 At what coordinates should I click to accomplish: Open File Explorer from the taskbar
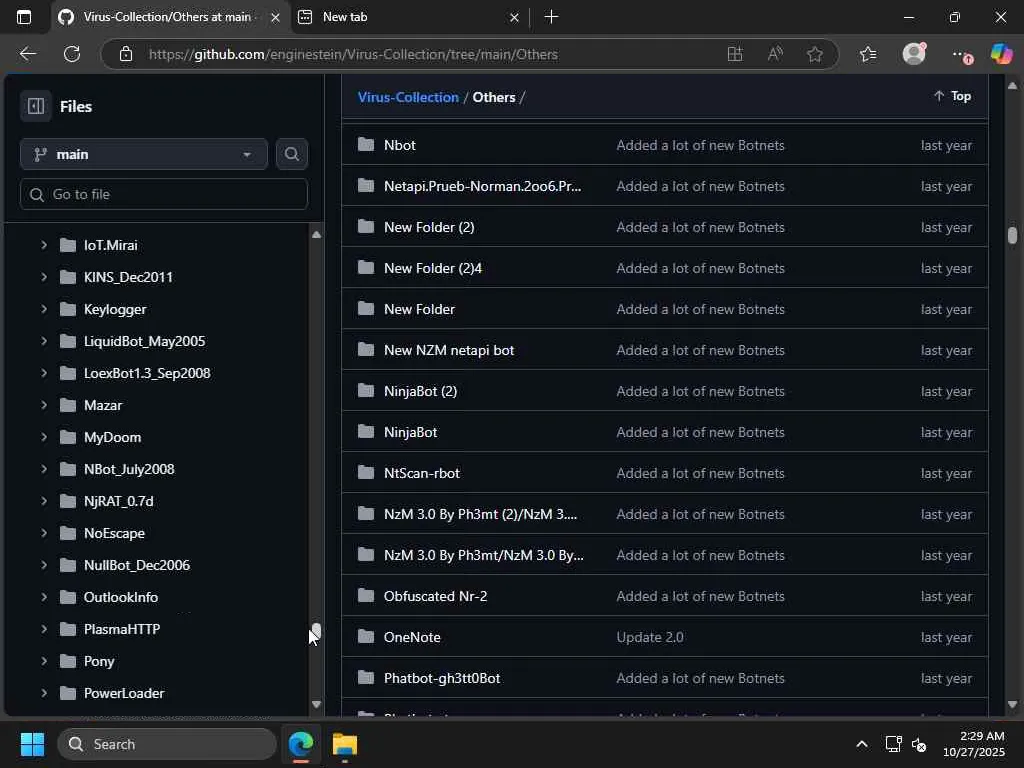pyautogui.click(x=345, y=744)
